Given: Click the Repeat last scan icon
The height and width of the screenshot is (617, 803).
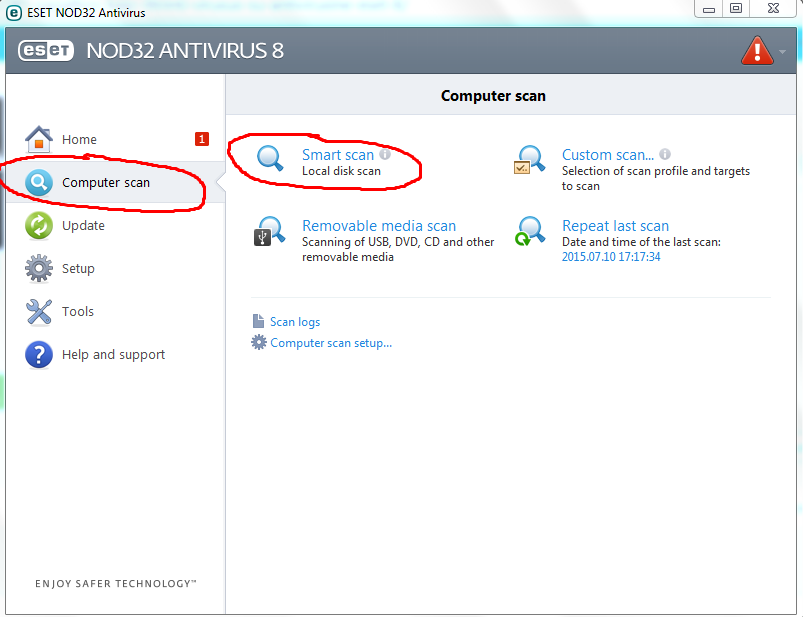Looking at the screenshot, I should coord(529,231).
